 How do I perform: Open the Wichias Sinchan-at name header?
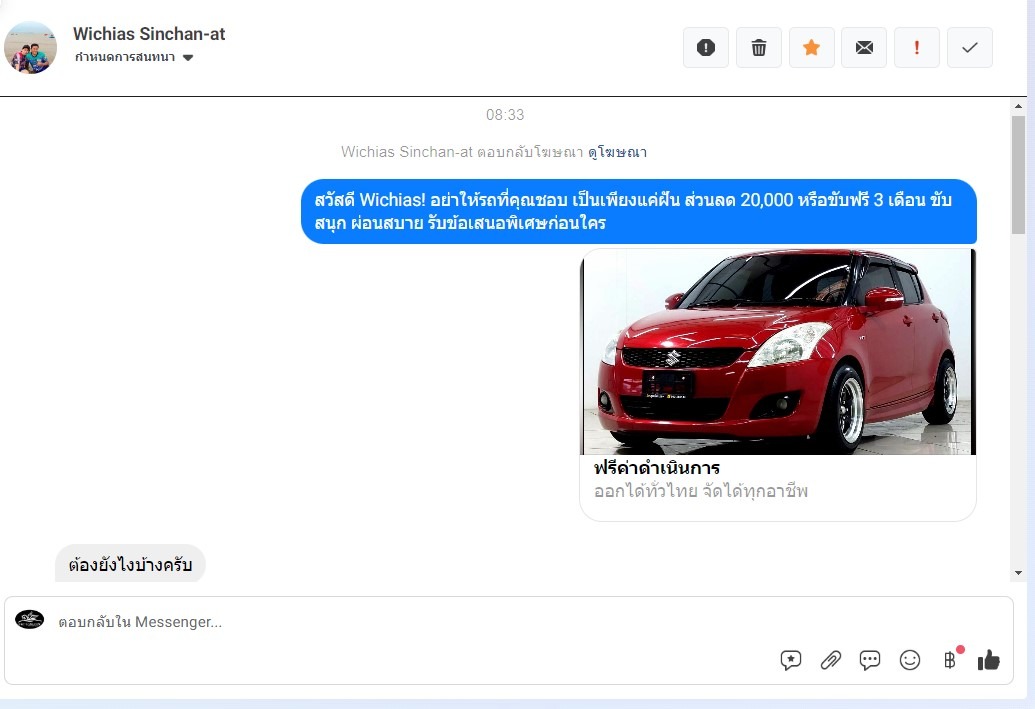point(149,34)
